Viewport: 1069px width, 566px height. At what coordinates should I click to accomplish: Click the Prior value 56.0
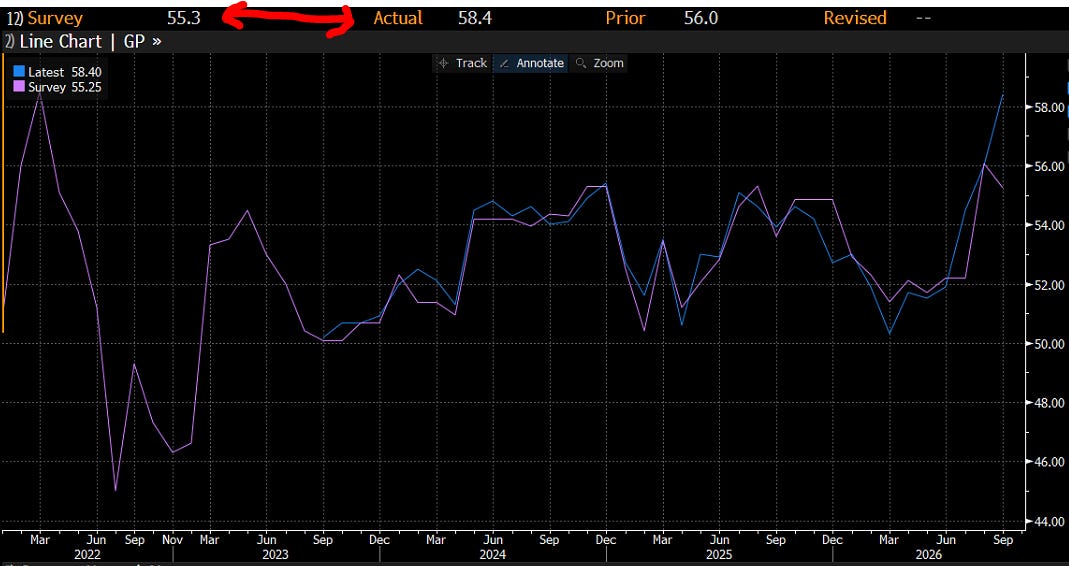click(701, 18)
